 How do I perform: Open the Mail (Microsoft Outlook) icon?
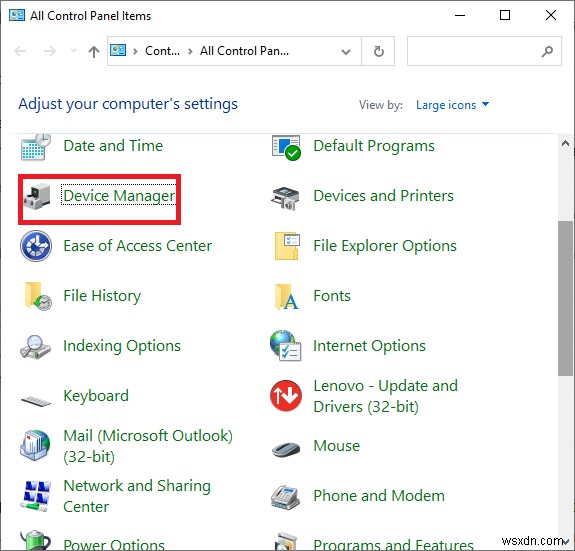tap(35, 445)
